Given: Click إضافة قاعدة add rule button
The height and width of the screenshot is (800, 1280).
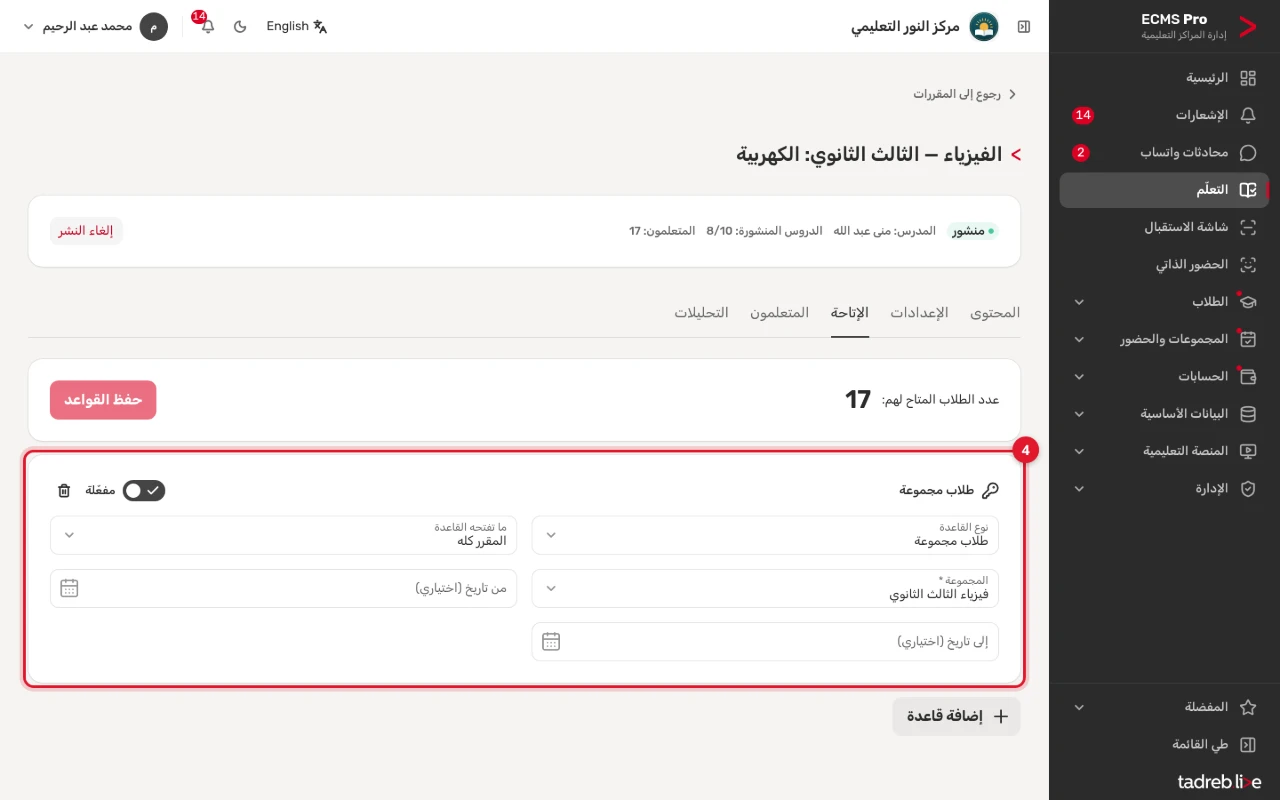Looking at the screenshot, I should [957, 716].
